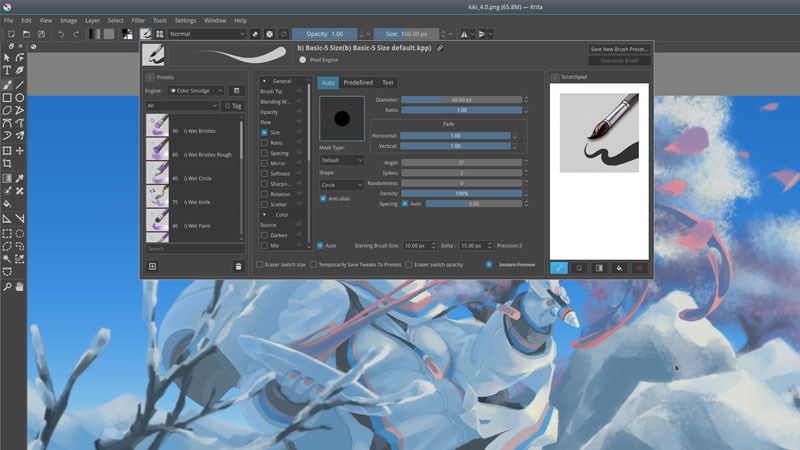Select the Crop tool
800x450 pixels.
[7, 163]
